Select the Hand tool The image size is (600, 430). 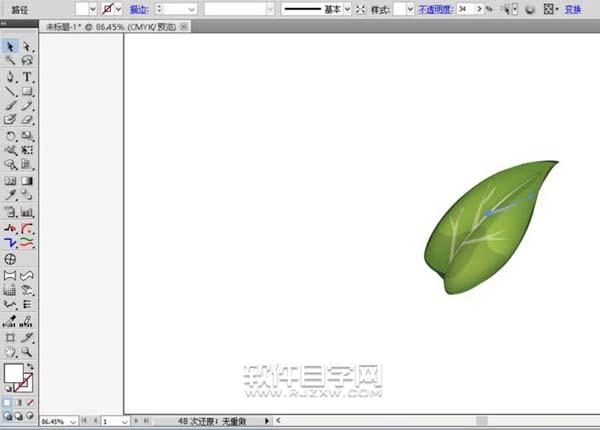click(x=10, y=352)
